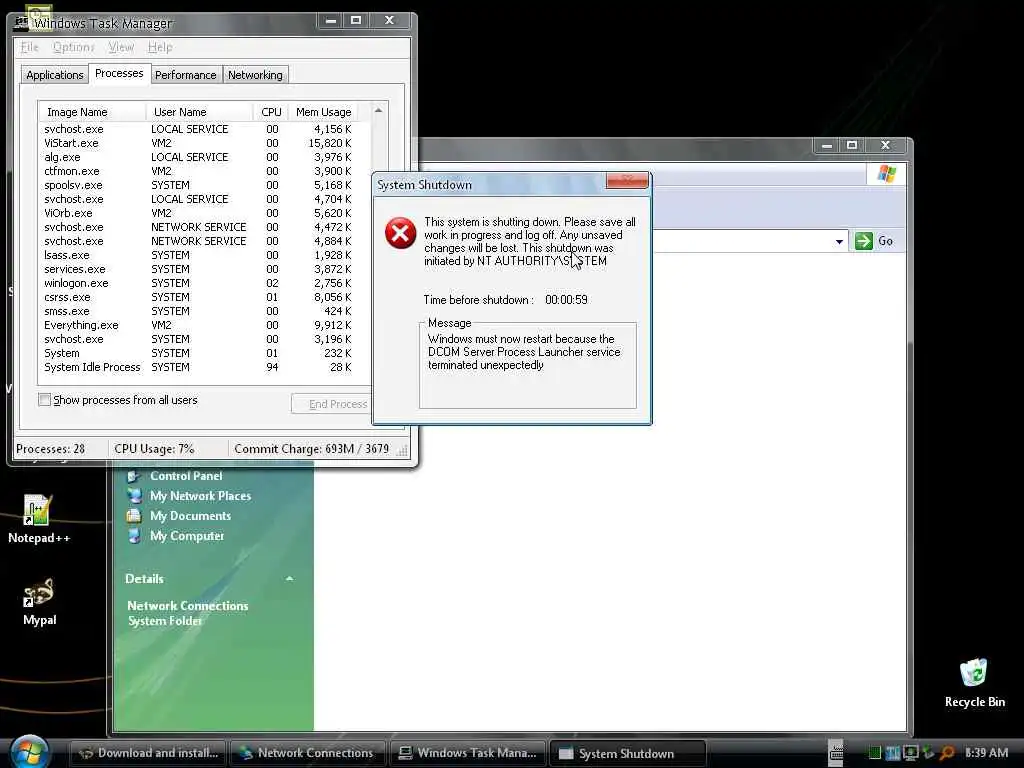Open the address bar dropdown arrow
Viewport: 1024px width, 768px height.
click(839, 242)
